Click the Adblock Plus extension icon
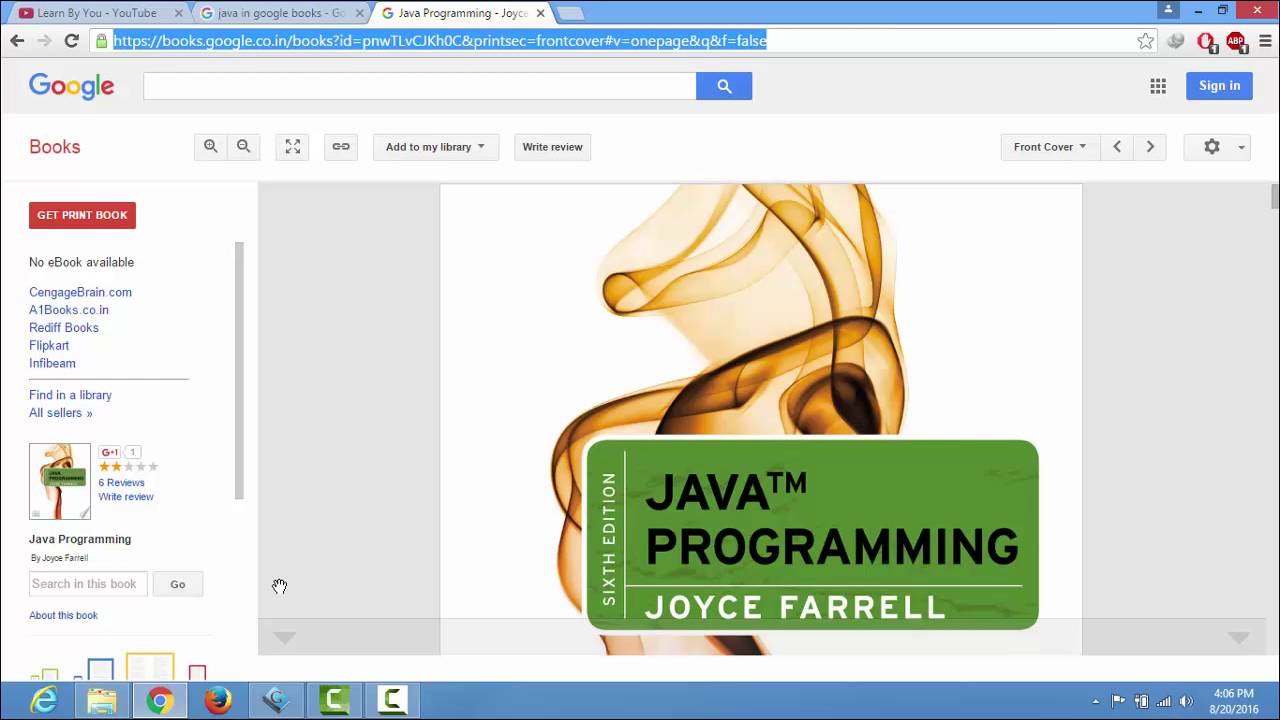 click(1236, 40)
